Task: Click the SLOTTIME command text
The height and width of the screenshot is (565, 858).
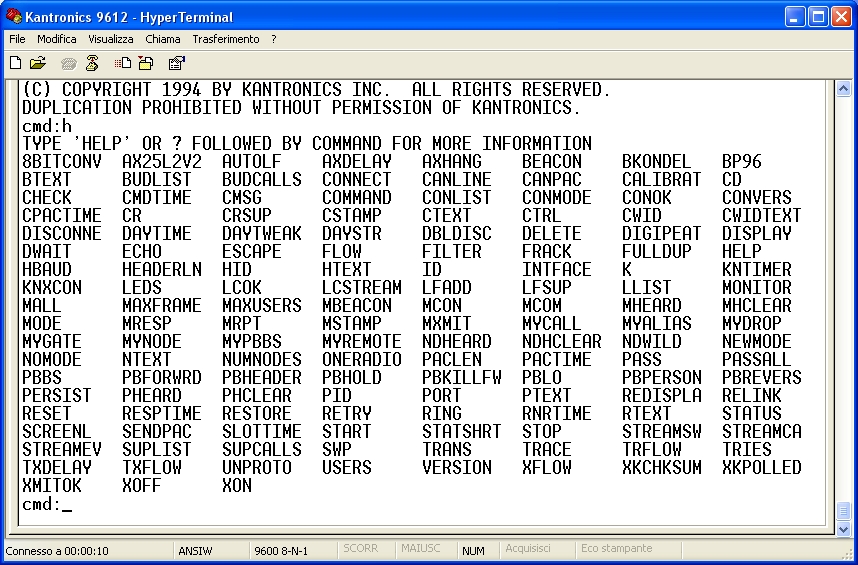Action: (262, 432)
